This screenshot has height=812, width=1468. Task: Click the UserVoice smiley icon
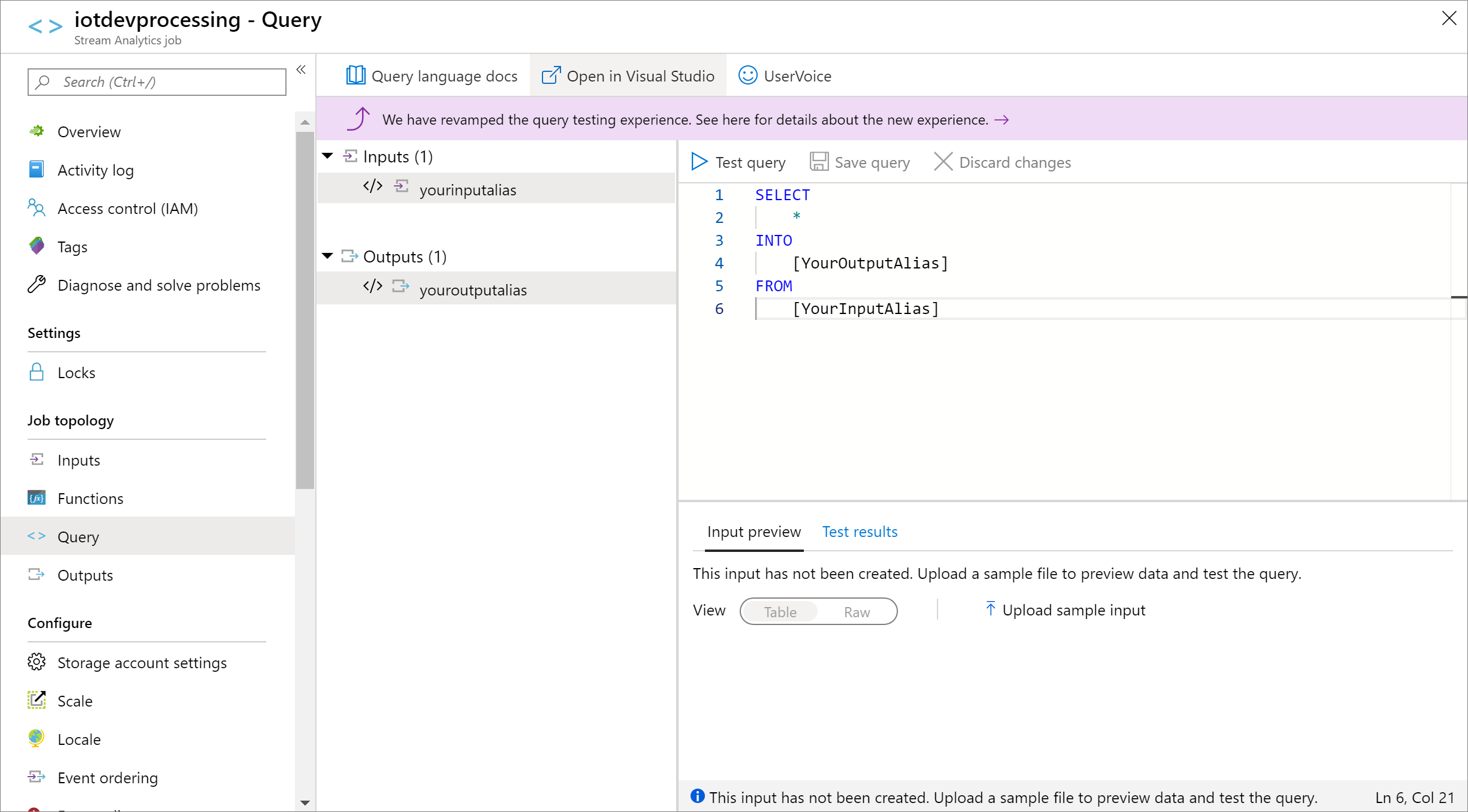coord(747,76)
